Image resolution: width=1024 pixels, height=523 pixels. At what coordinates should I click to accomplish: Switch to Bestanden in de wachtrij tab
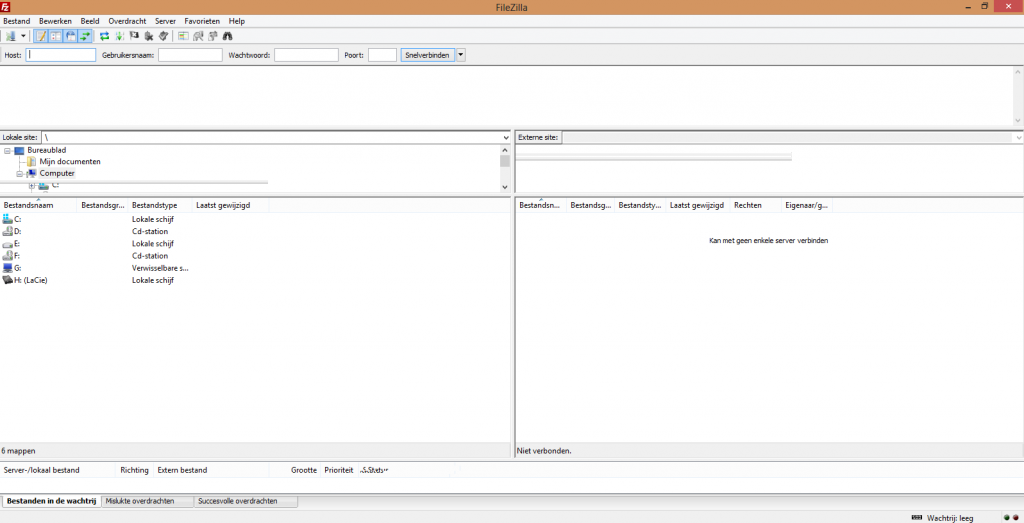click(52, 501)
